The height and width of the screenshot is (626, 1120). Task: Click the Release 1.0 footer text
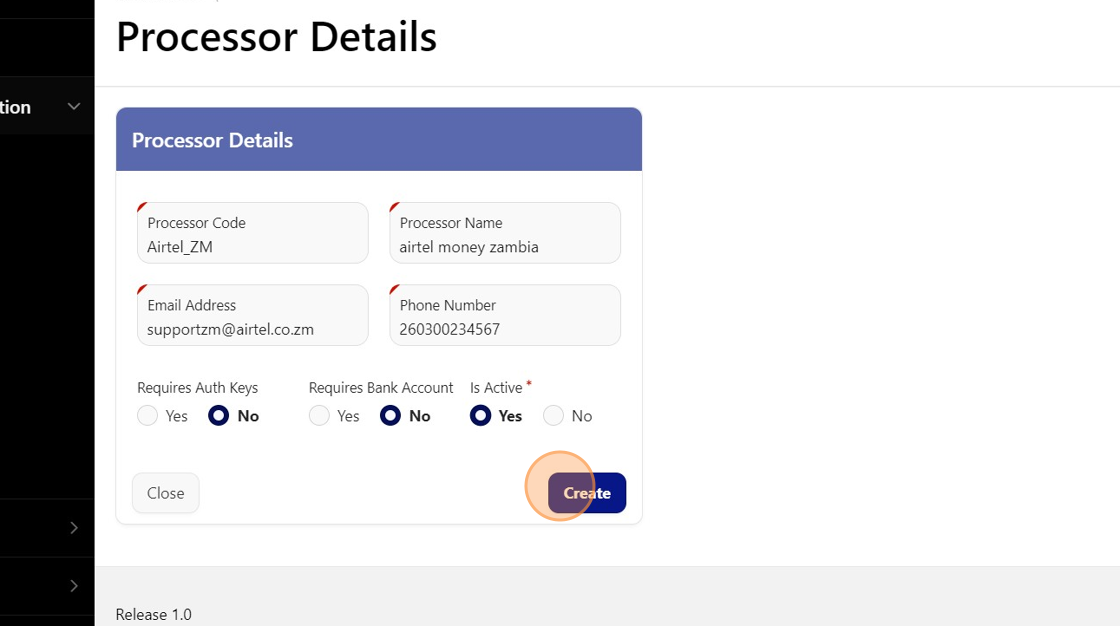pos(153,614)
